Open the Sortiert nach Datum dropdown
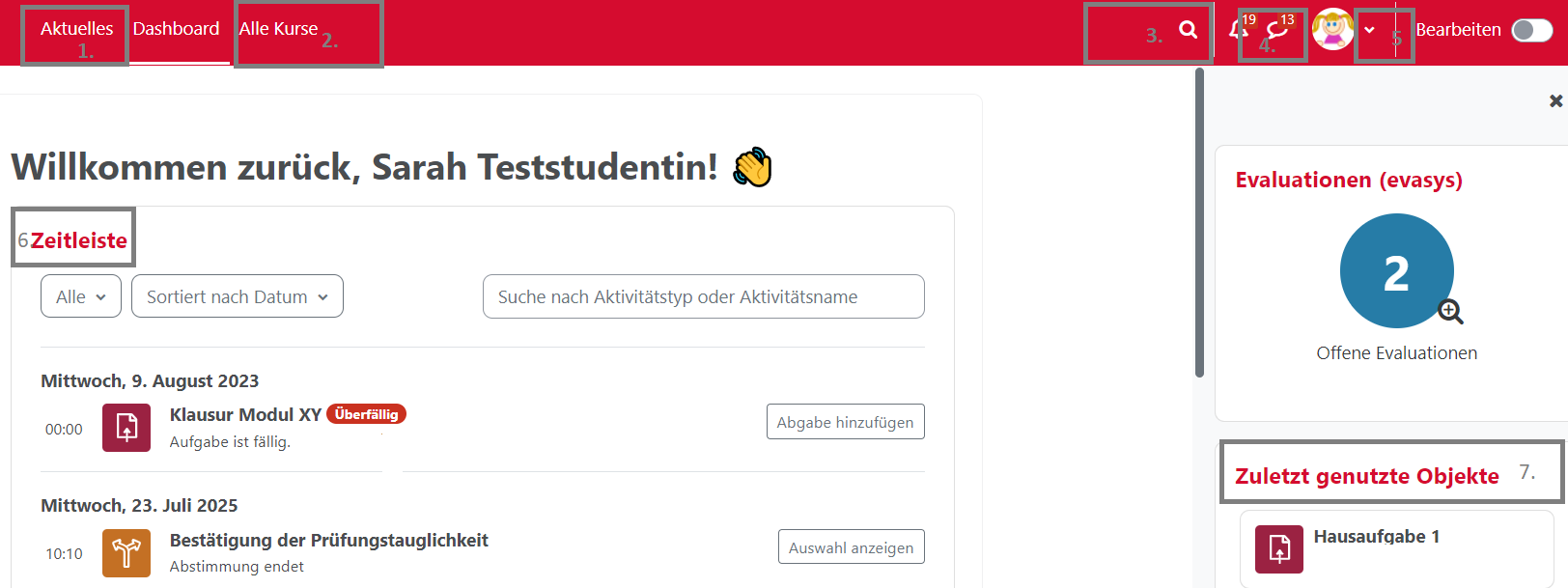Viewport: 1568px width, 588px height. (x=238, y=296)
